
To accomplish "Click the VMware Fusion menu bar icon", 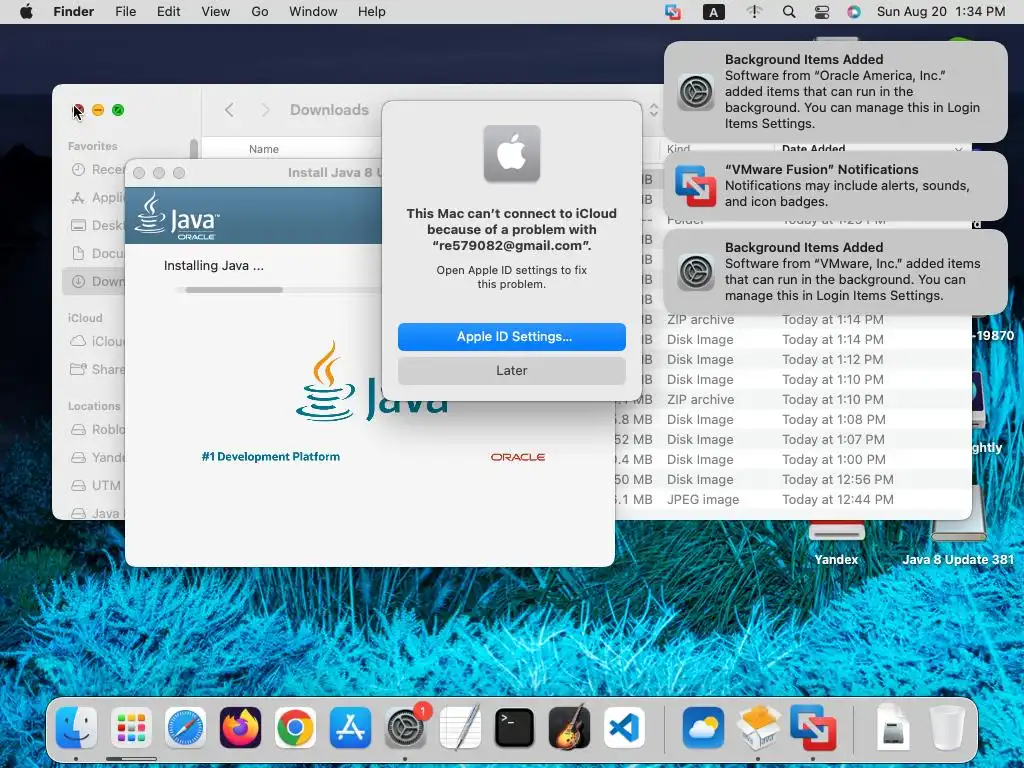I will (673, 12).
